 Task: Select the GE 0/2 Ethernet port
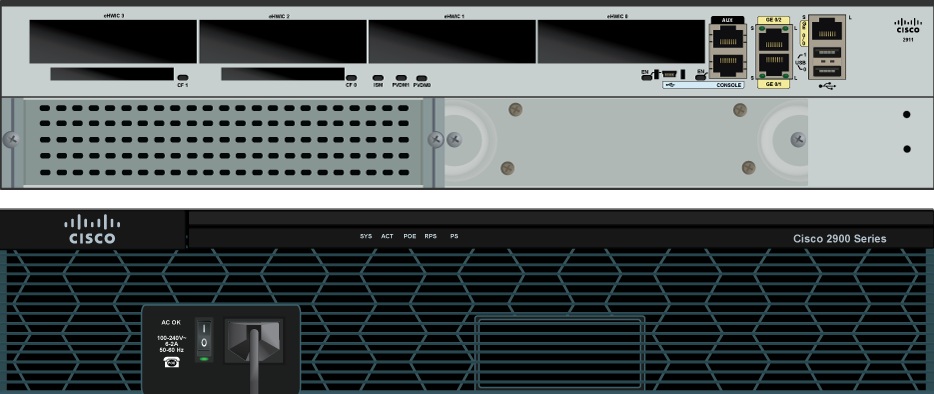tap(773, 39)
